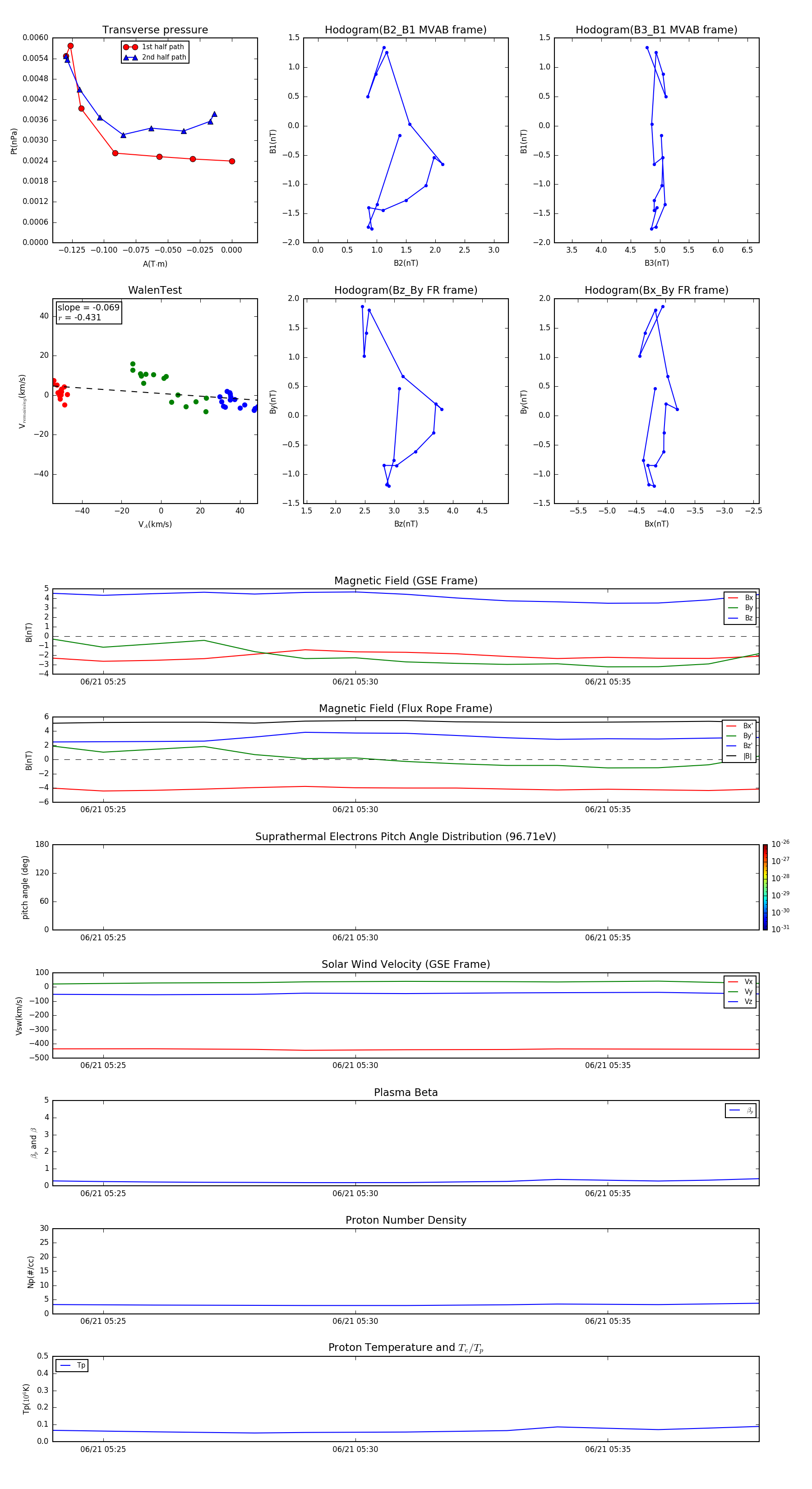The image size is (812, 1489).
Task: Click the "Transverse pressure" plot title
Action: pos(155,30)
